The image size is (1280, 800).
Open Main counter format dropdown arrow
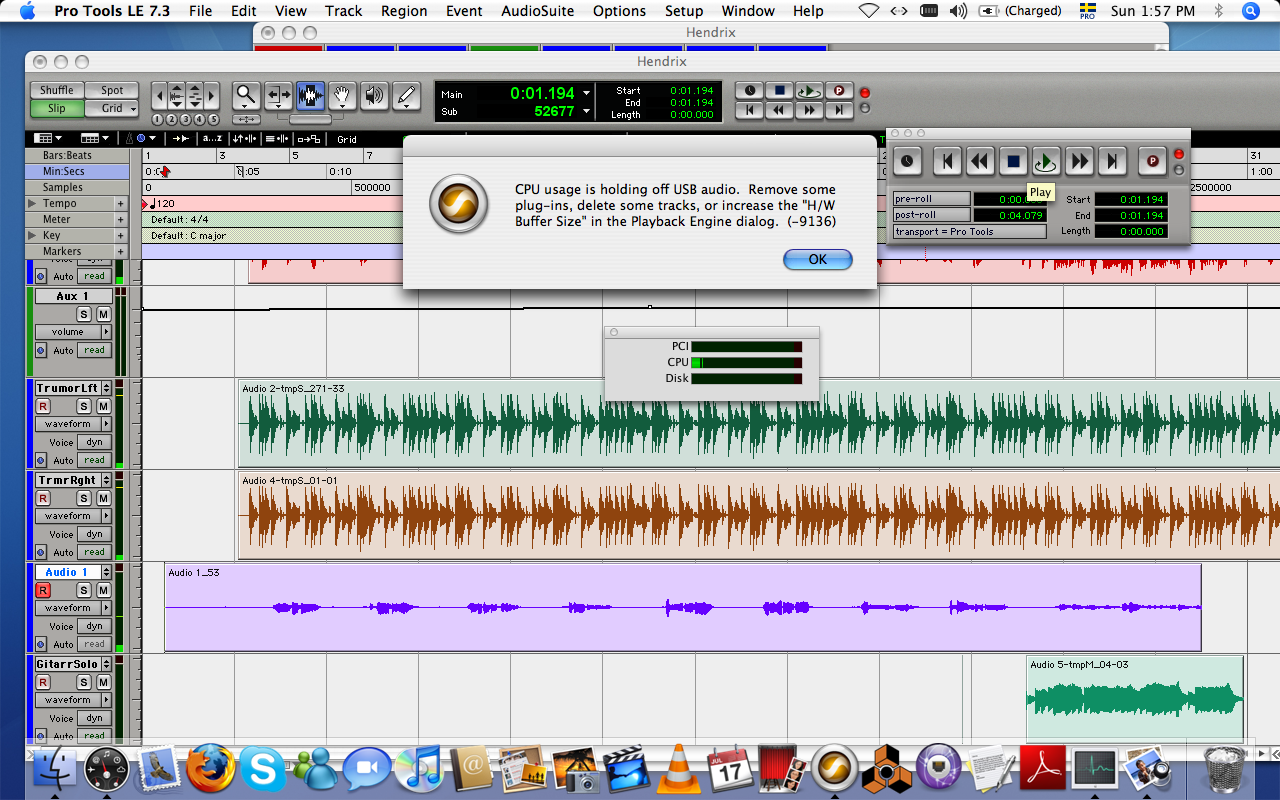[x=586, y=92]
